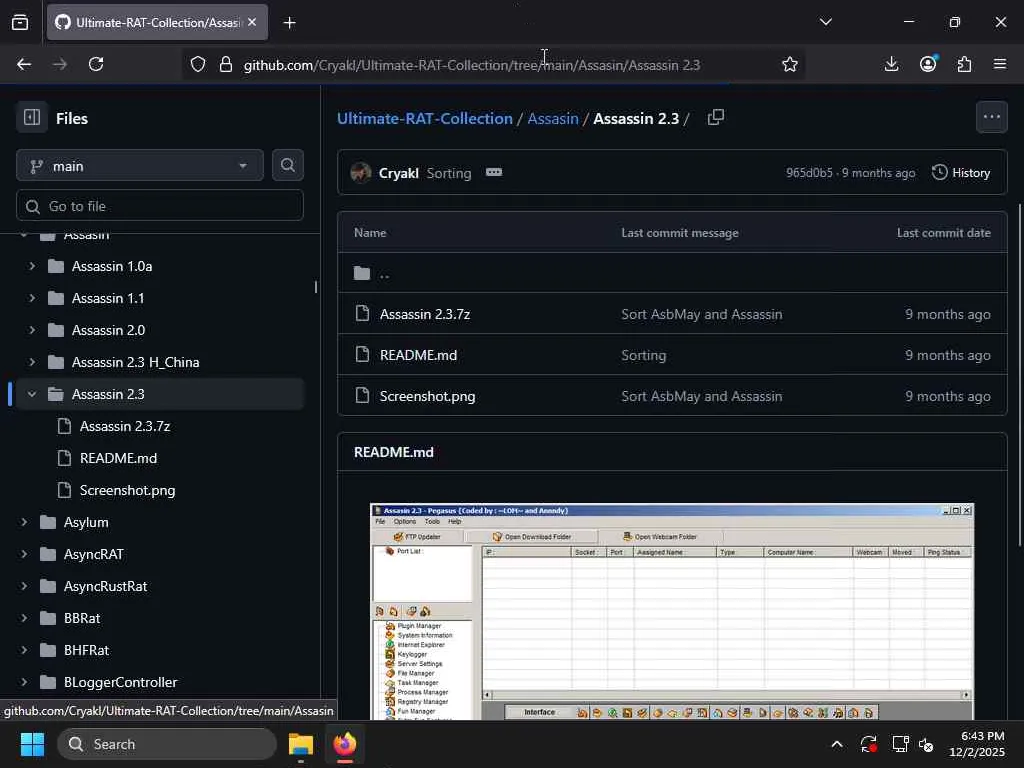Open the Windows Start menu
The width and height of the screenshot is (1024, 768).
[32, 744]
